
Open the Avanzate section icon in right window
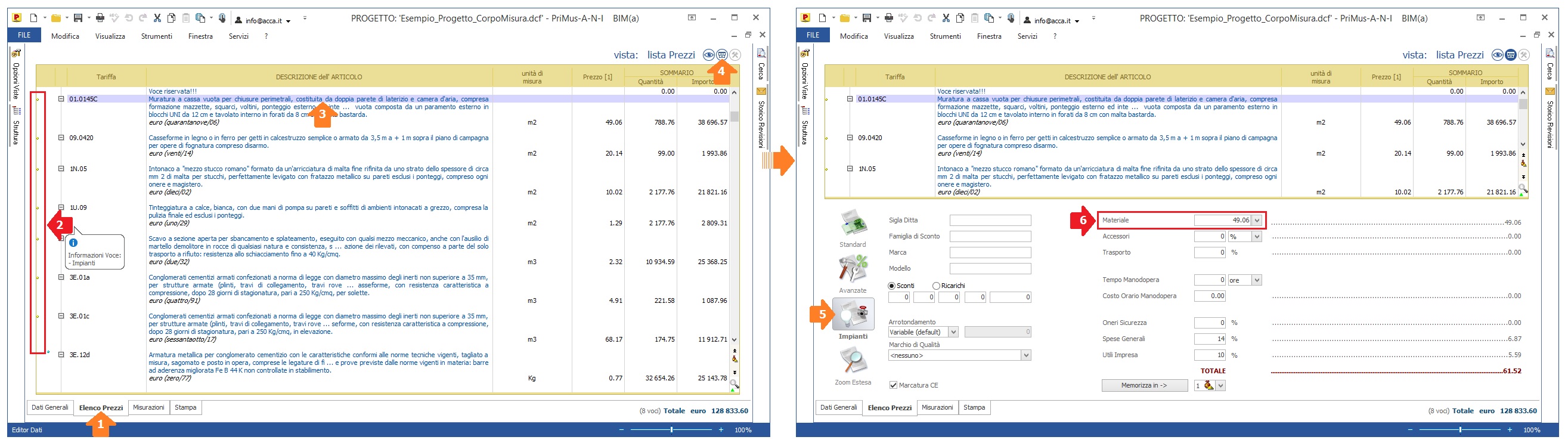coord(853,269)
